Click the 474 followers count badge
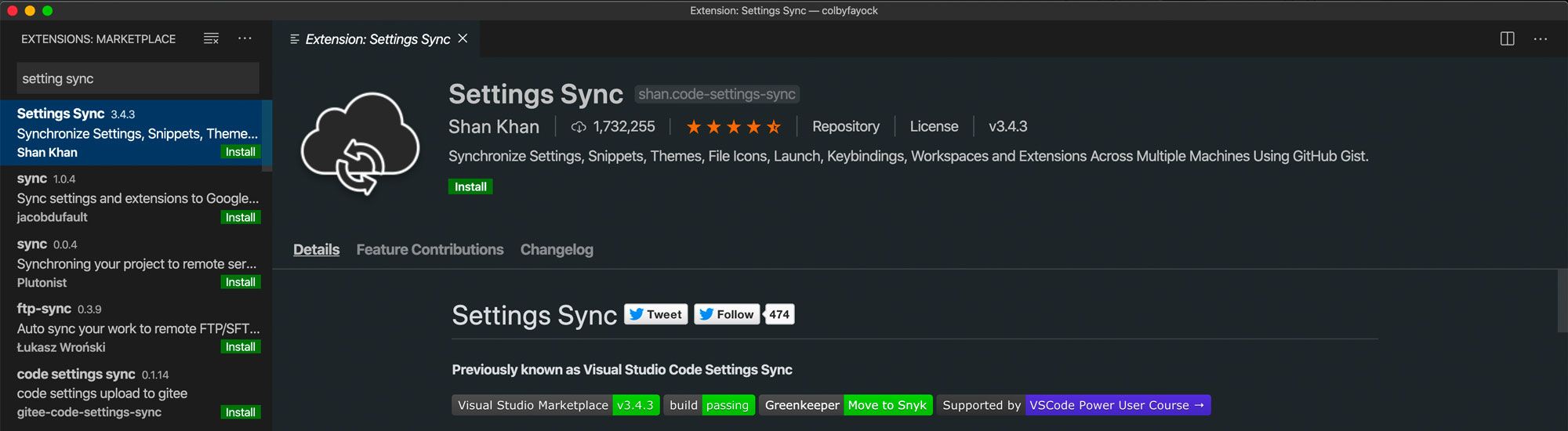The image size is (1568, 431). pyautogui.click(x=779, y=314)
